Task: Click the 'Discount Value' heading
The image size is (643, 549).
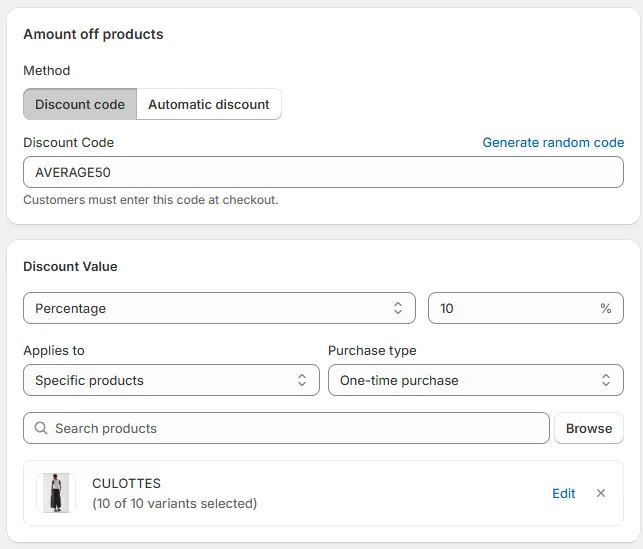Action: pyautogui.click(x=70, y=267)
